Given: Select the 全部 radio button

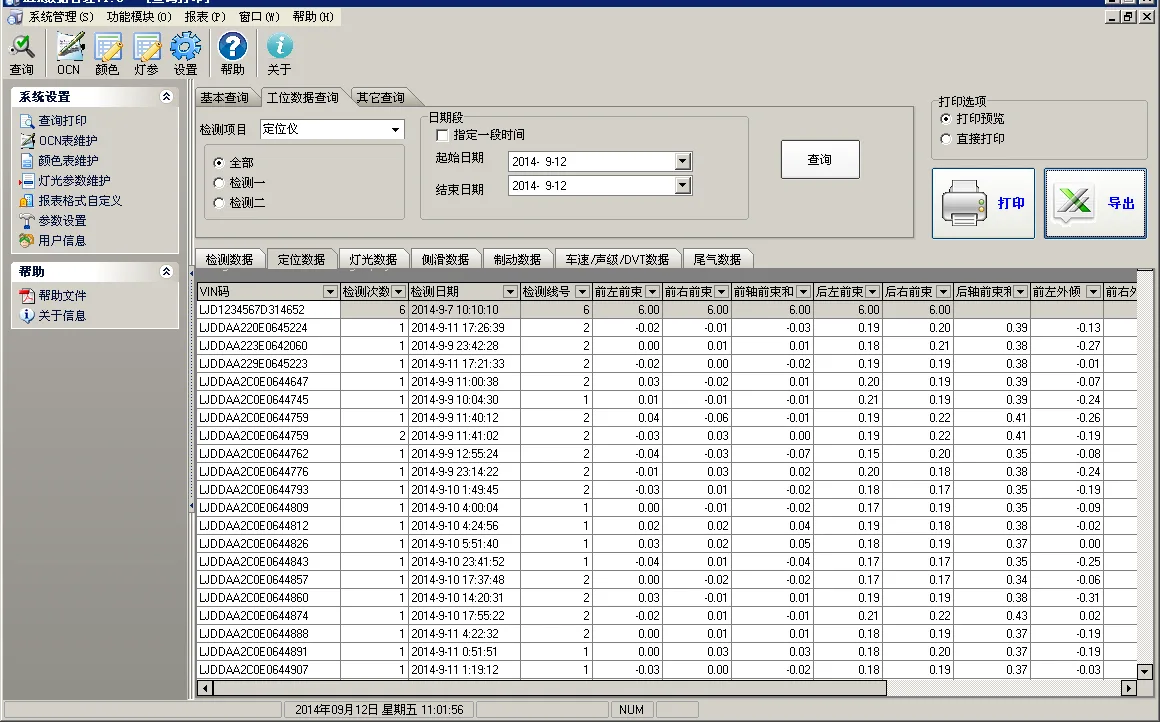Looking at the screenshot, I should [x=218, y=163].
